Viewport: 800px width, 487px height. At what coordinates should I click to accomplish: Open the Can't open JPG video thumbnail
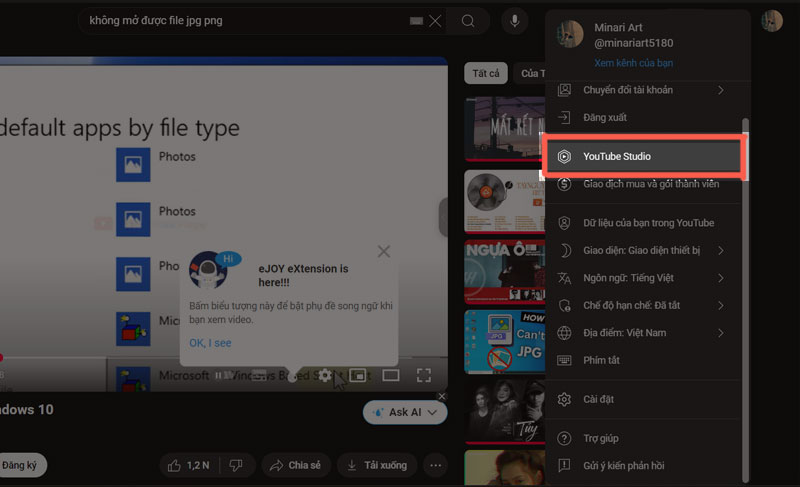[x=505, y=342]
